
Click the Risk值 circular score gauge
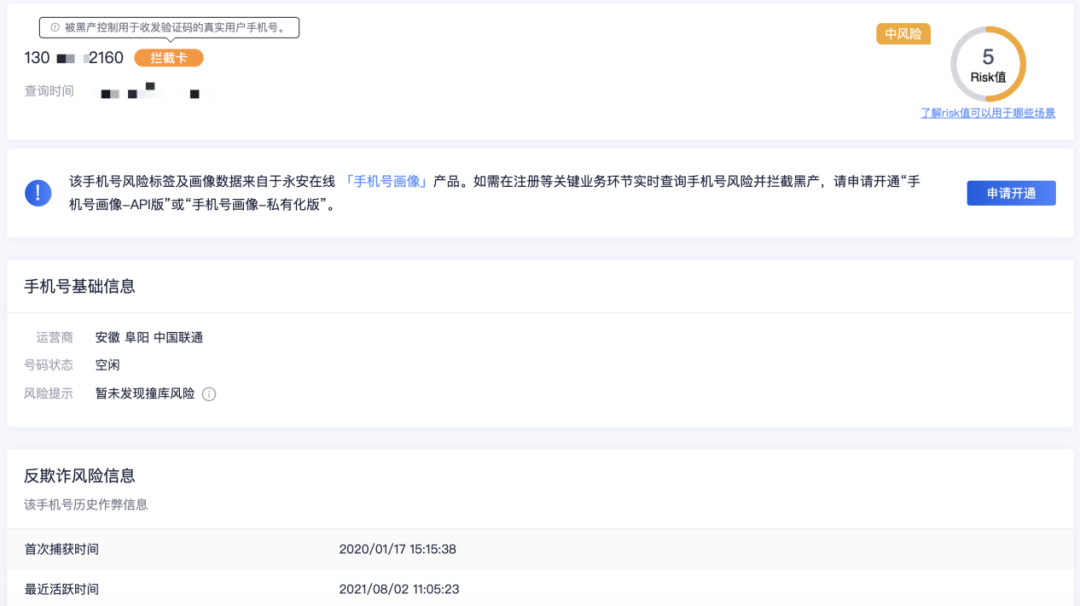(x=988, y=64)
